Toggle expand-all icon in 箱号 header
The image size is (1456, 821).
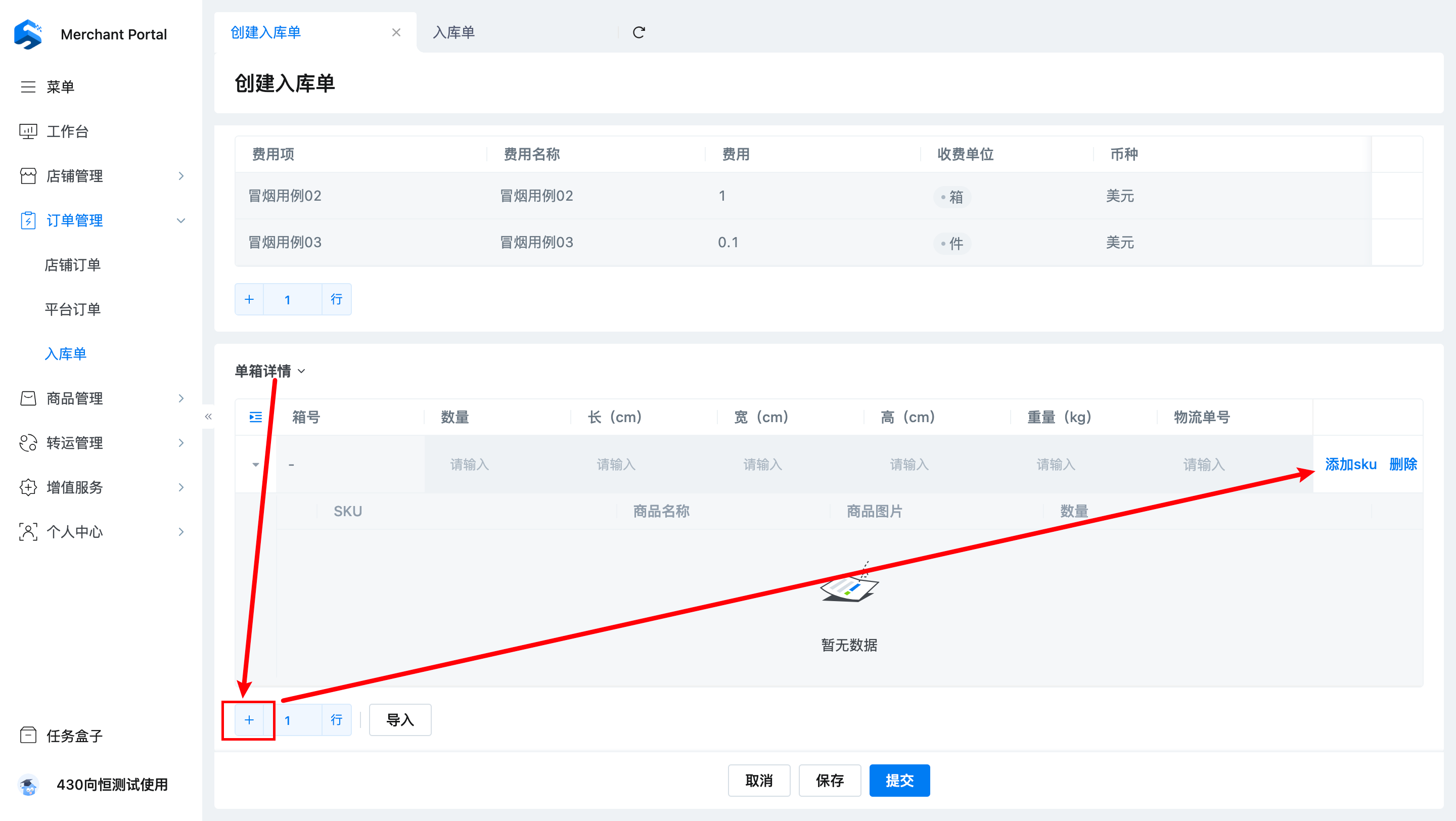click(x=255, y=417)
